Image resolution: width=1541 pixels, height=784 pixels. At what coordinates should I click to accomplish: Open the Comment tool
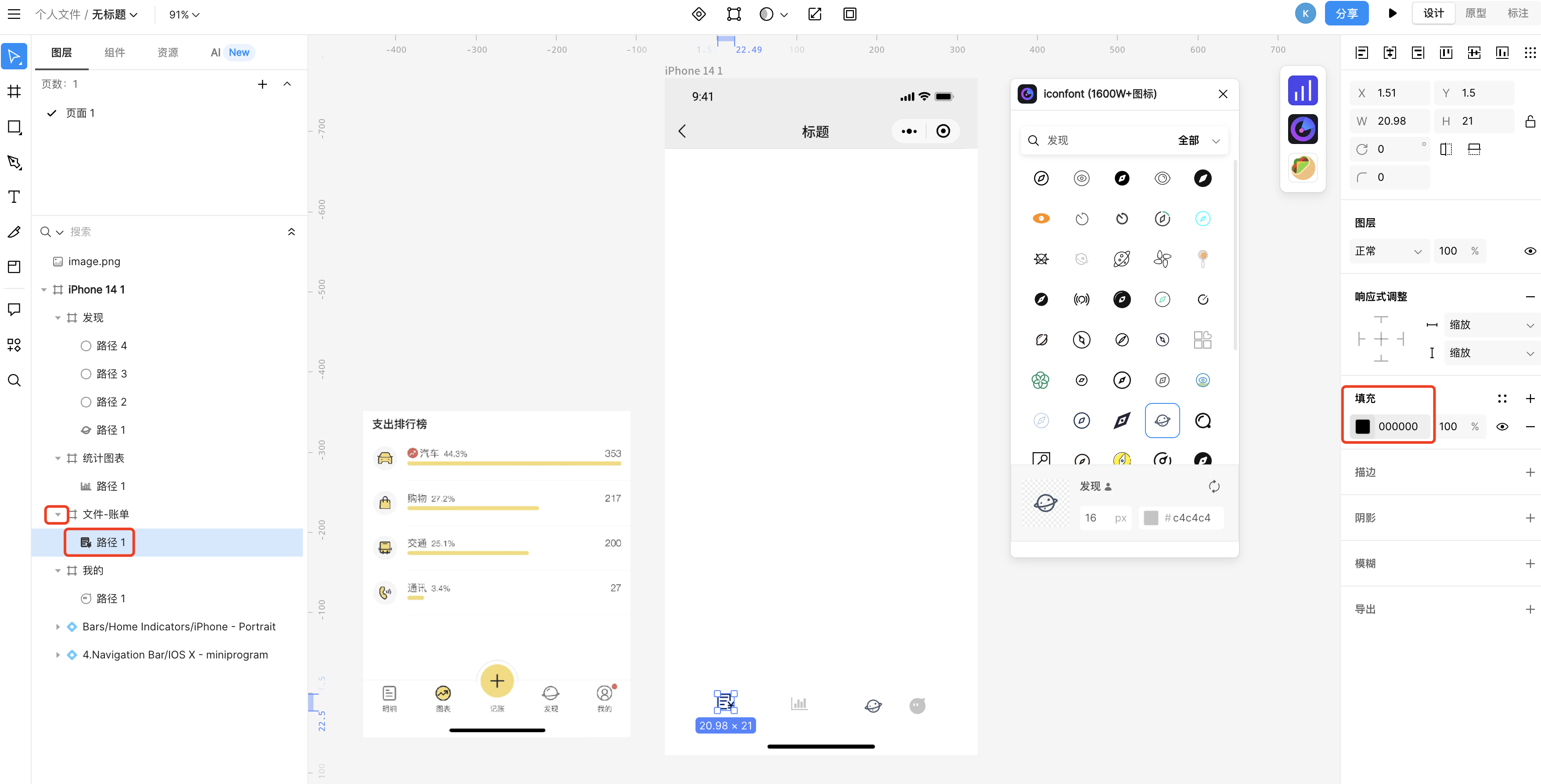click(x=14, y=309)
